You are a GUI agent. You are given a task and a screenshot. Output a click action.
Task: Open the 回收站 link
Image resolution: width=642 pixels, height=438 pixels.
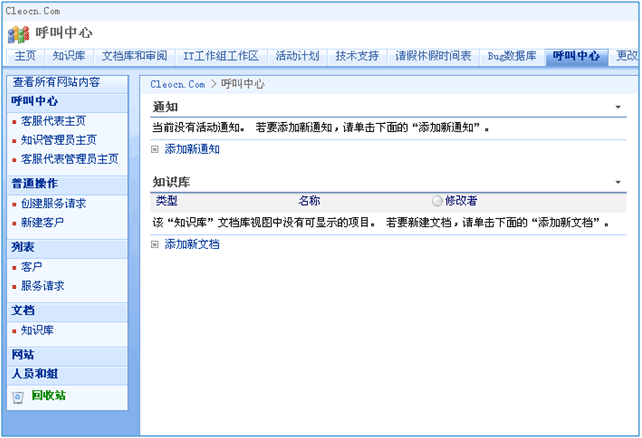pos(49,395)
